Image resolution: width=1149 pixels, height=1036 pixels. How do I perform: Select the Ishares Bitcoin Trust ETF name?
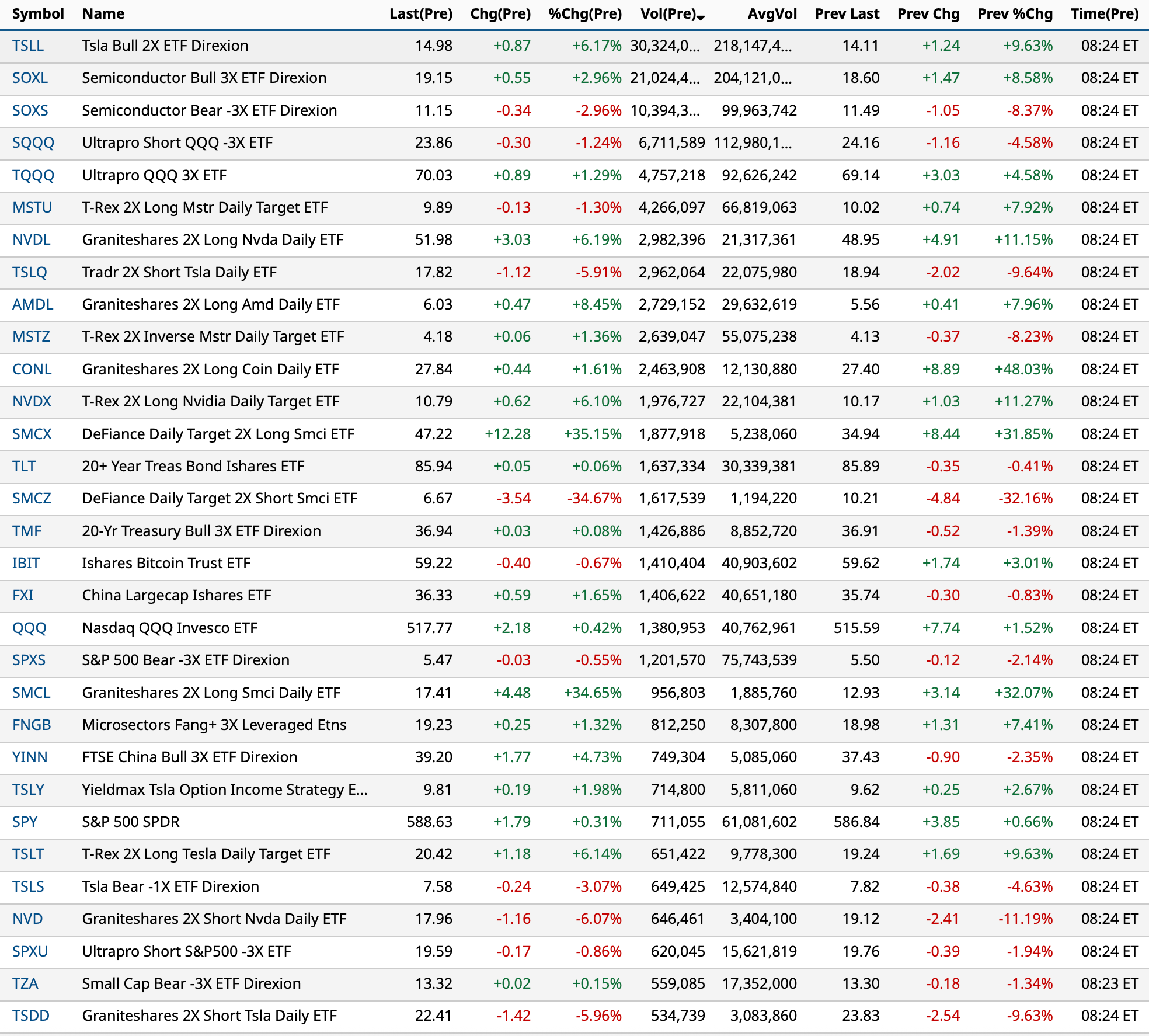click(166, 564)
